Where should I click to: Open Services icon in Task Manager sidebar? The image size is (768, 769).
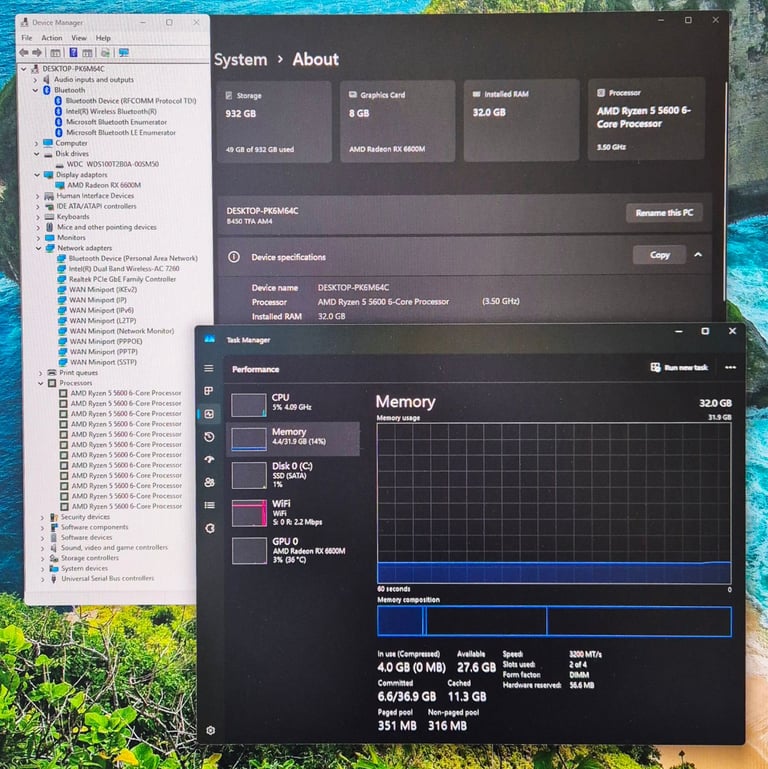210,528
